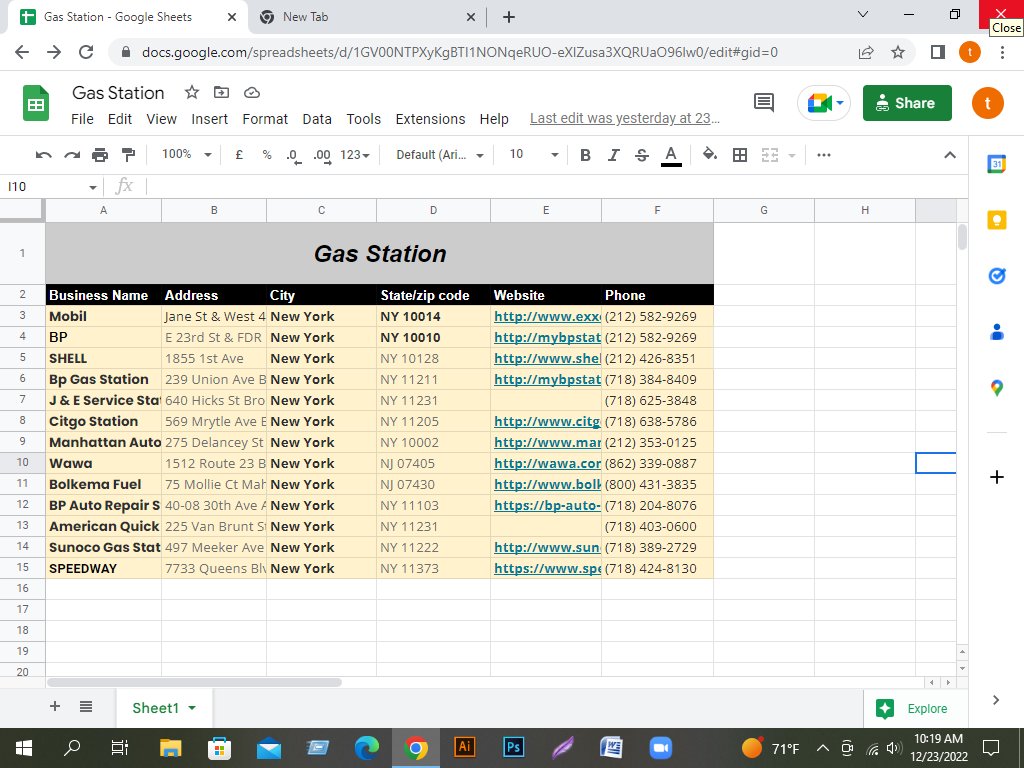Open the Borders tool
Image resolution: width=1024 pixels, height=768 pixels.
tap(739, 155)
